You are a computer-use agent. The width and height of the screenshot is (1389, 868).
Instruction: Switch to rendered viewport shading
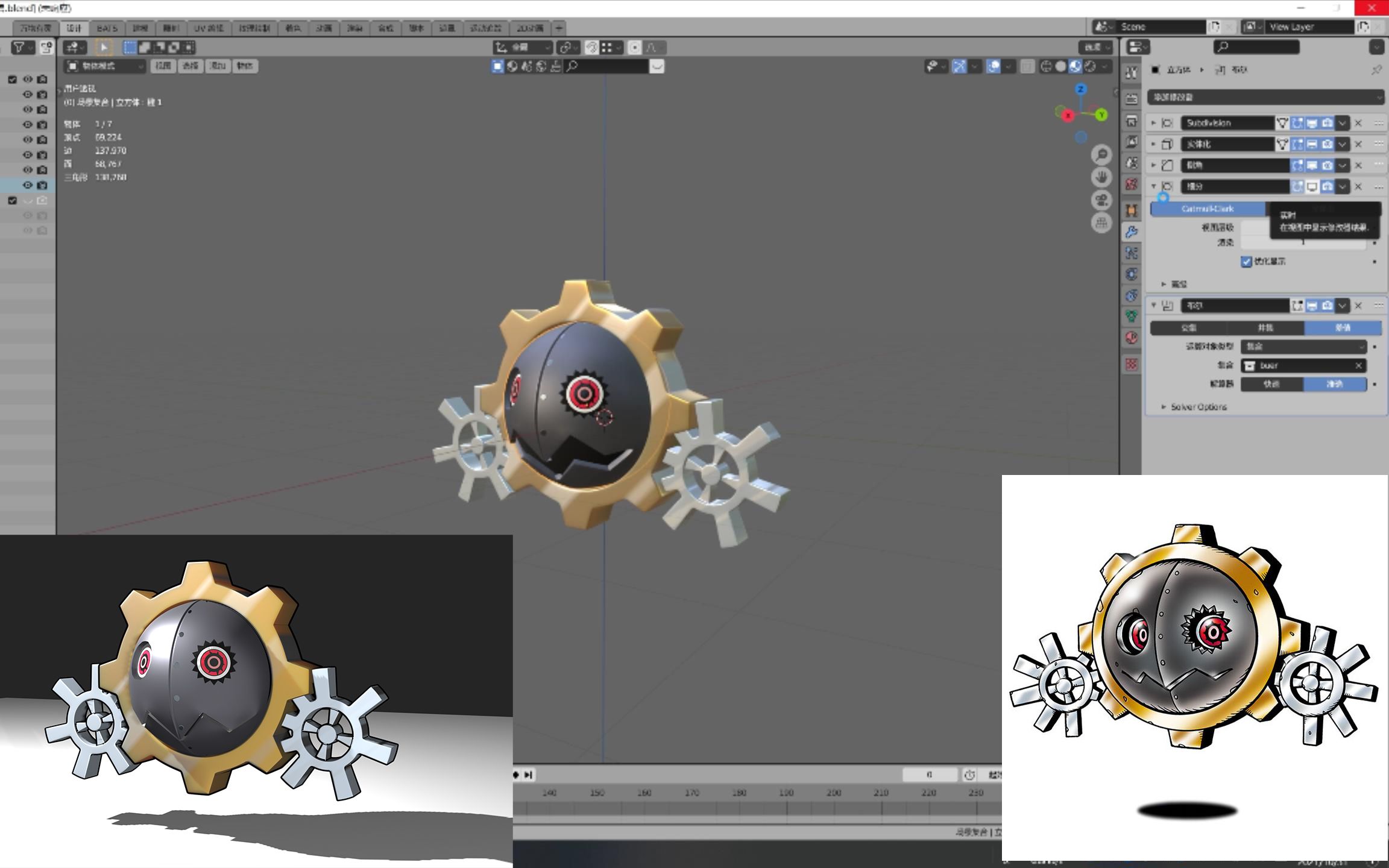point(1090,66)
